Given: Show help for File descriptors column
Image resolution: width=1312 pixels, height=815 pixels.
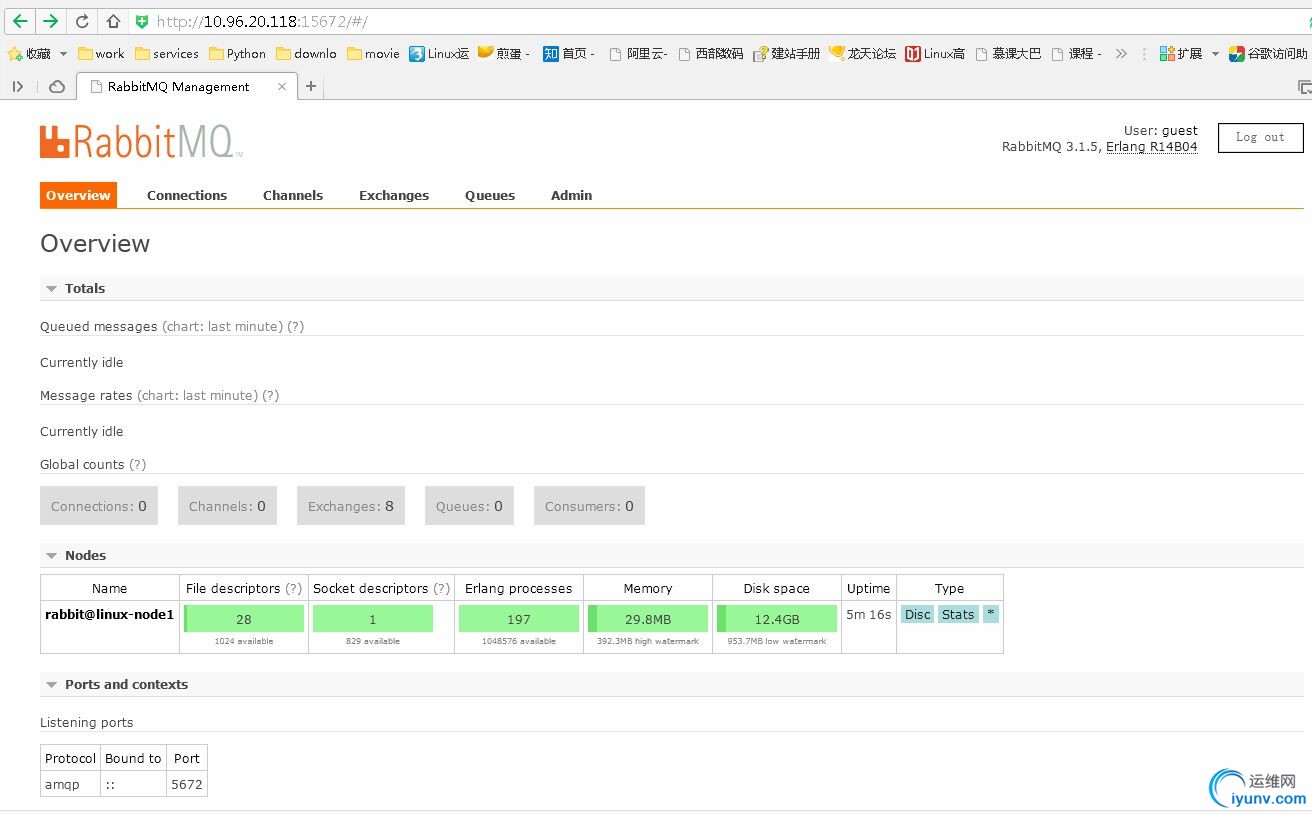Looking at the screenshot, I should [294, 589].
